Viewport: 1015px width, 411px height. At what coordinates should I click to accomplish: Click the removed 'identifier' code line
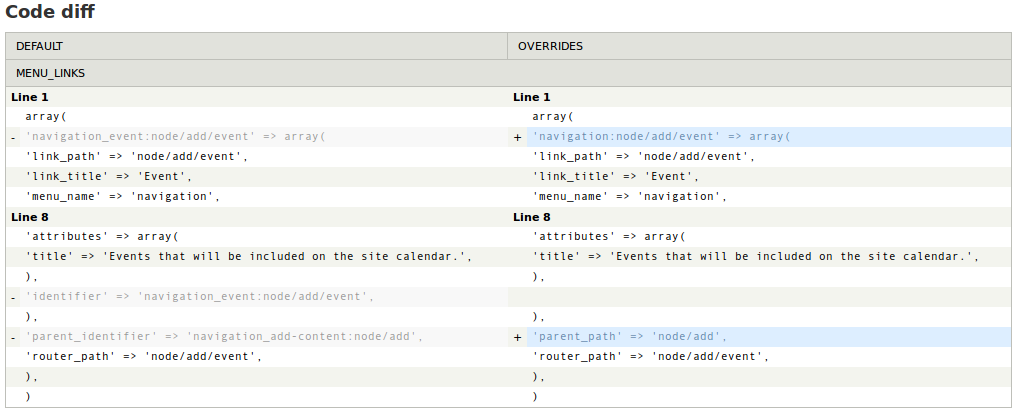click(x=199, y=297)
